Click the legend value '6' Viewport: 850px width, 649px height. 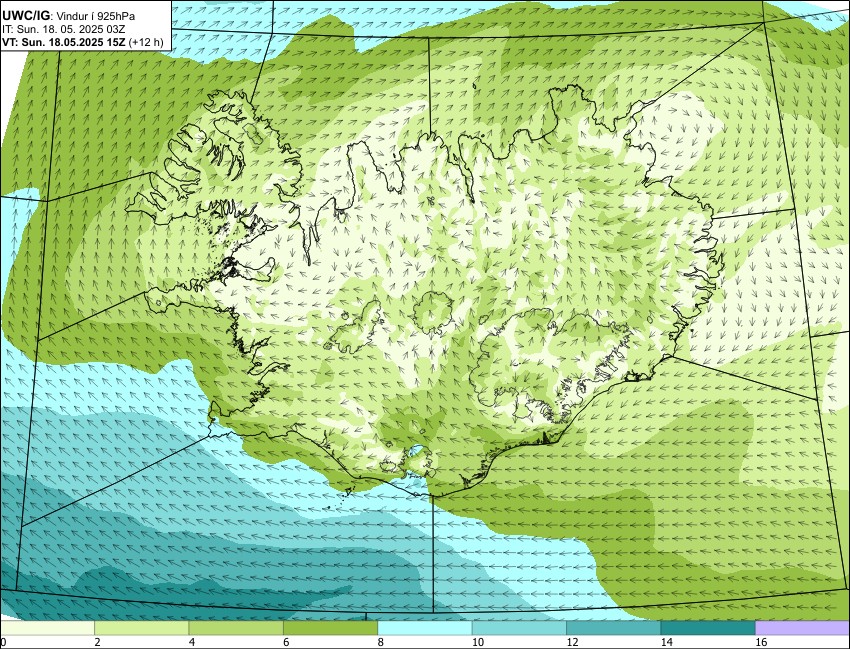point(286,642)
